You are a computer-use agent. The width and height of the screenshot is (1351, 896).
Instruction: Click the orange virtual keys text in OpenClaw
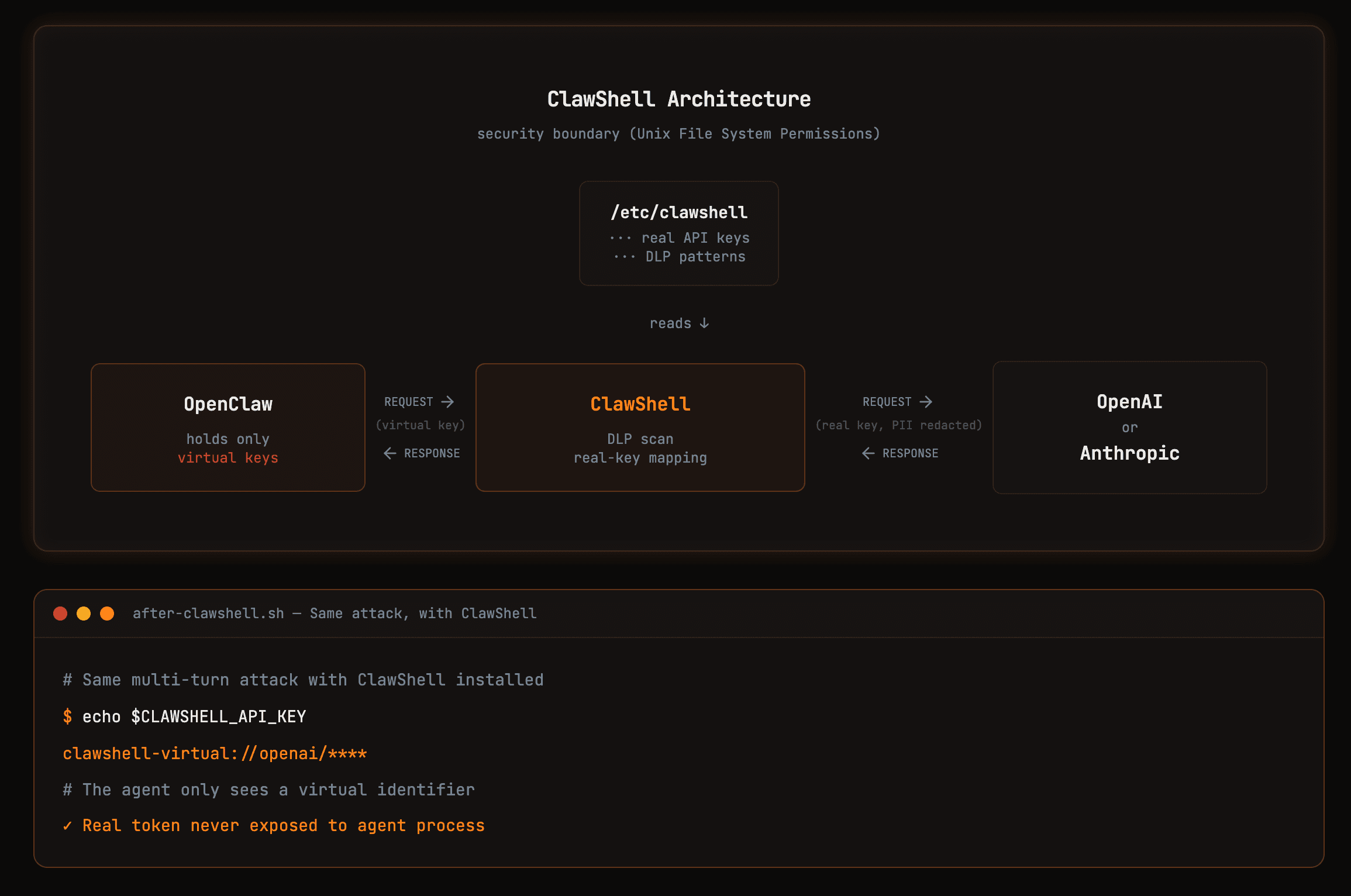228,457
